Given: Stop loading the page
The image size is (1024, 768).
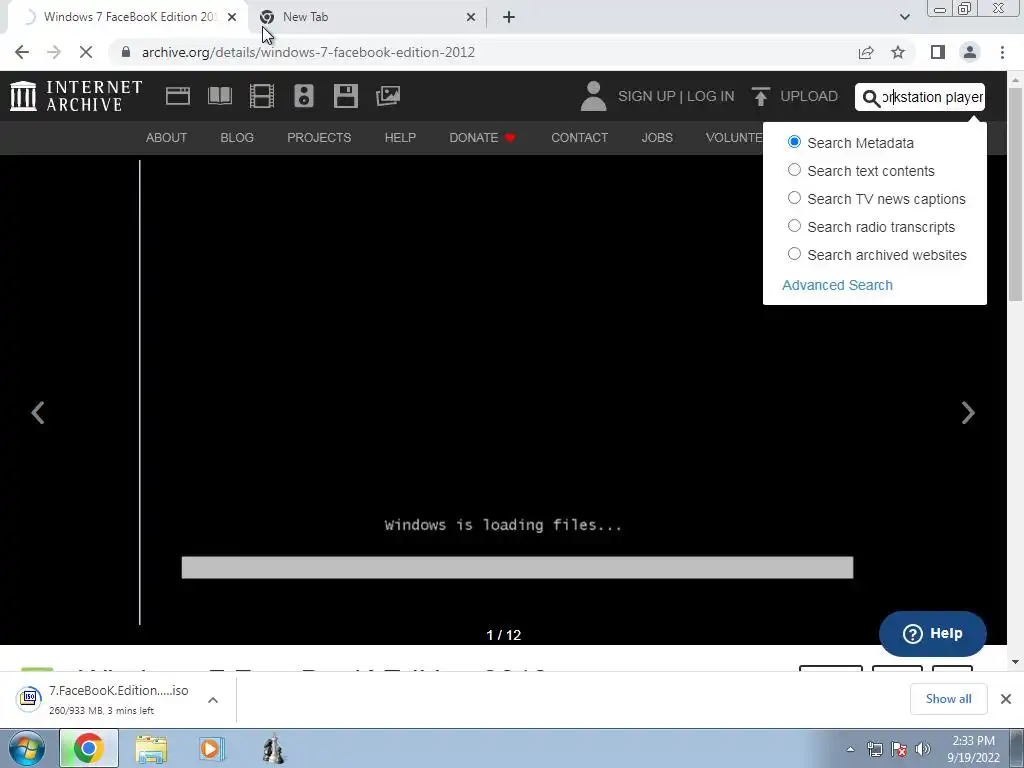Looking at the screenshot, I should pyautogui.click(x=86, y=52).
